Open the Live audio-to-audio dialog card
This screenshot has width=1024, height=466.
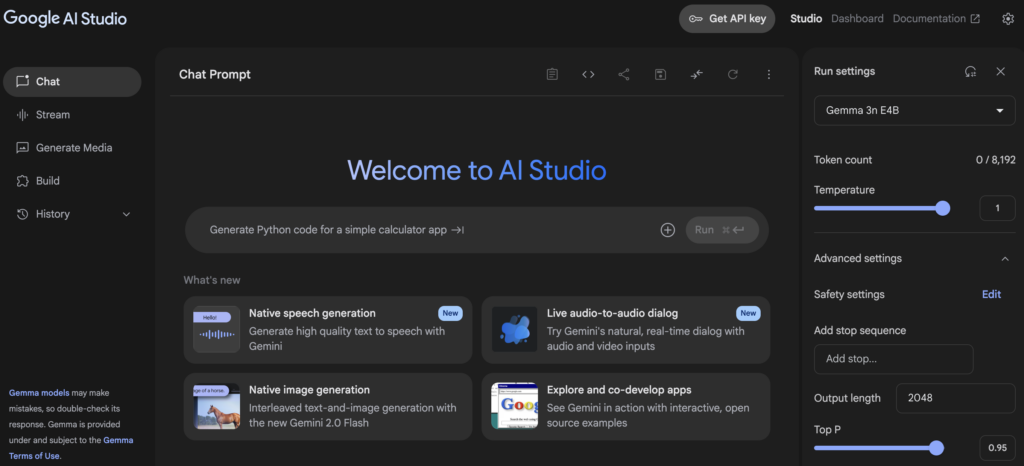click(x=626, y=330)
